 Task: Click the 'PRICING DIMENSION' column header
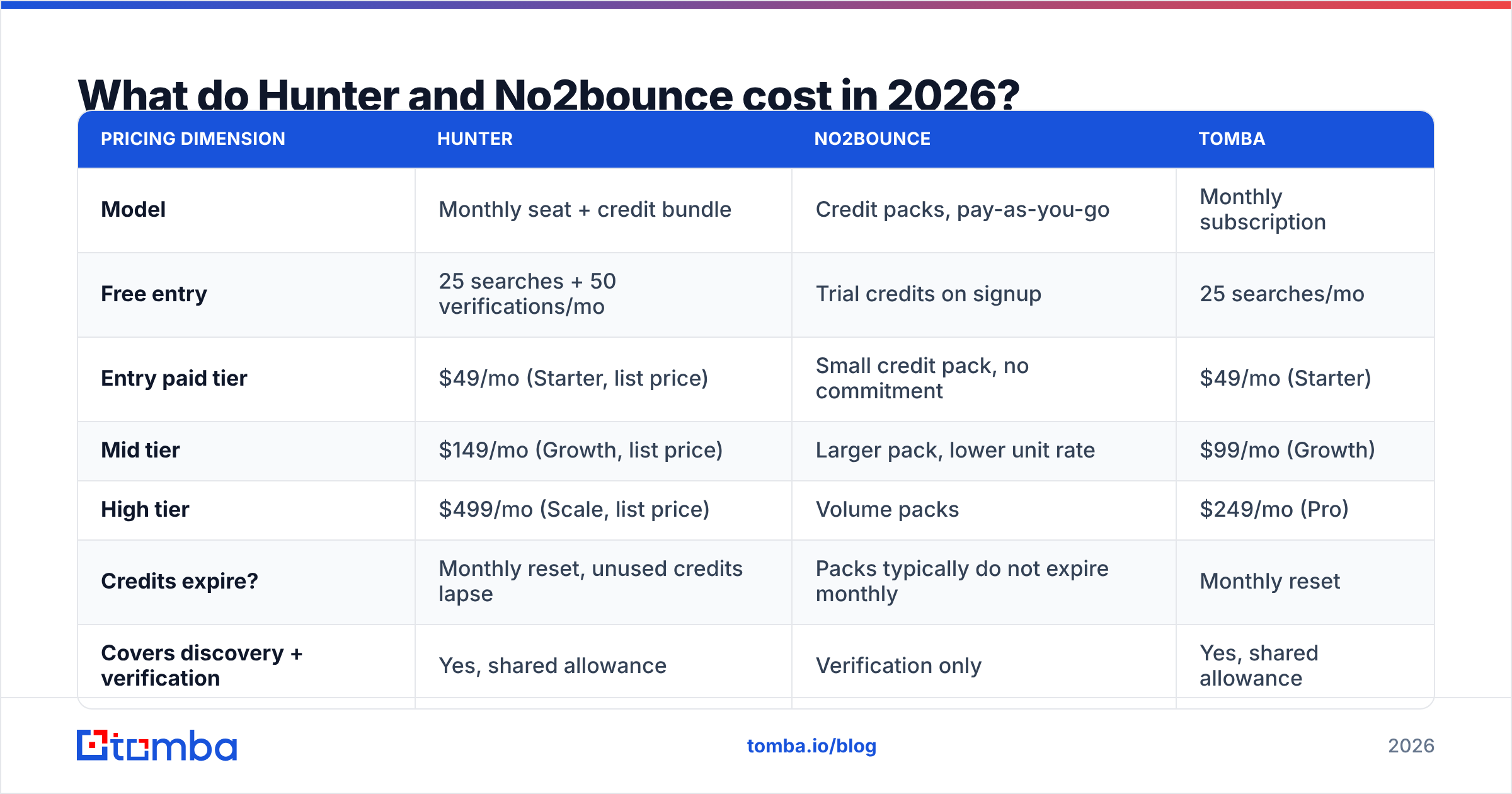193,139
